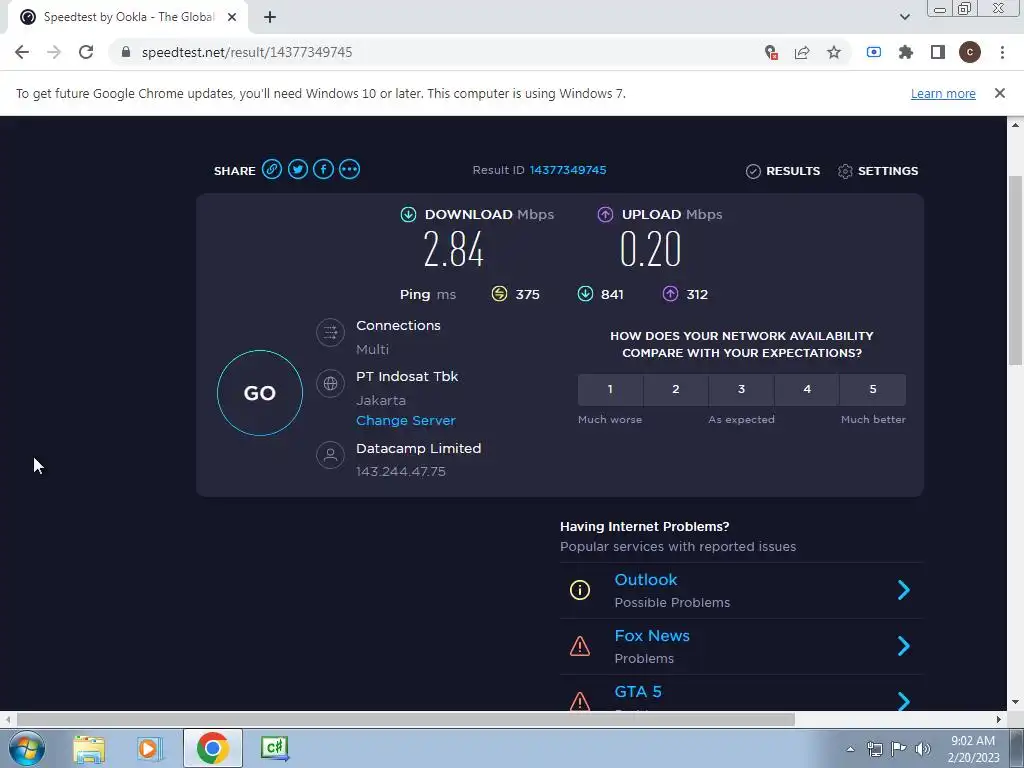Expand the Fox News row chevron
The width and height of the screenshot is (1024, 768).
904,647
